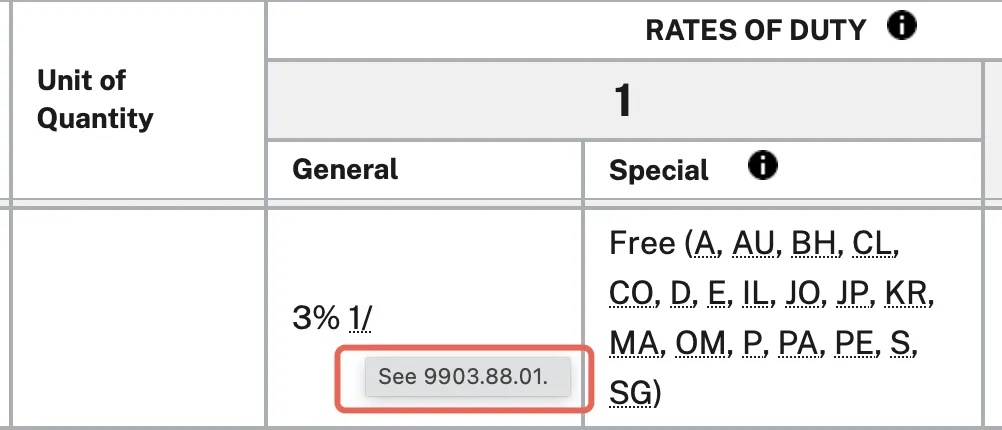Click the BH special program code

pos(815,243)
